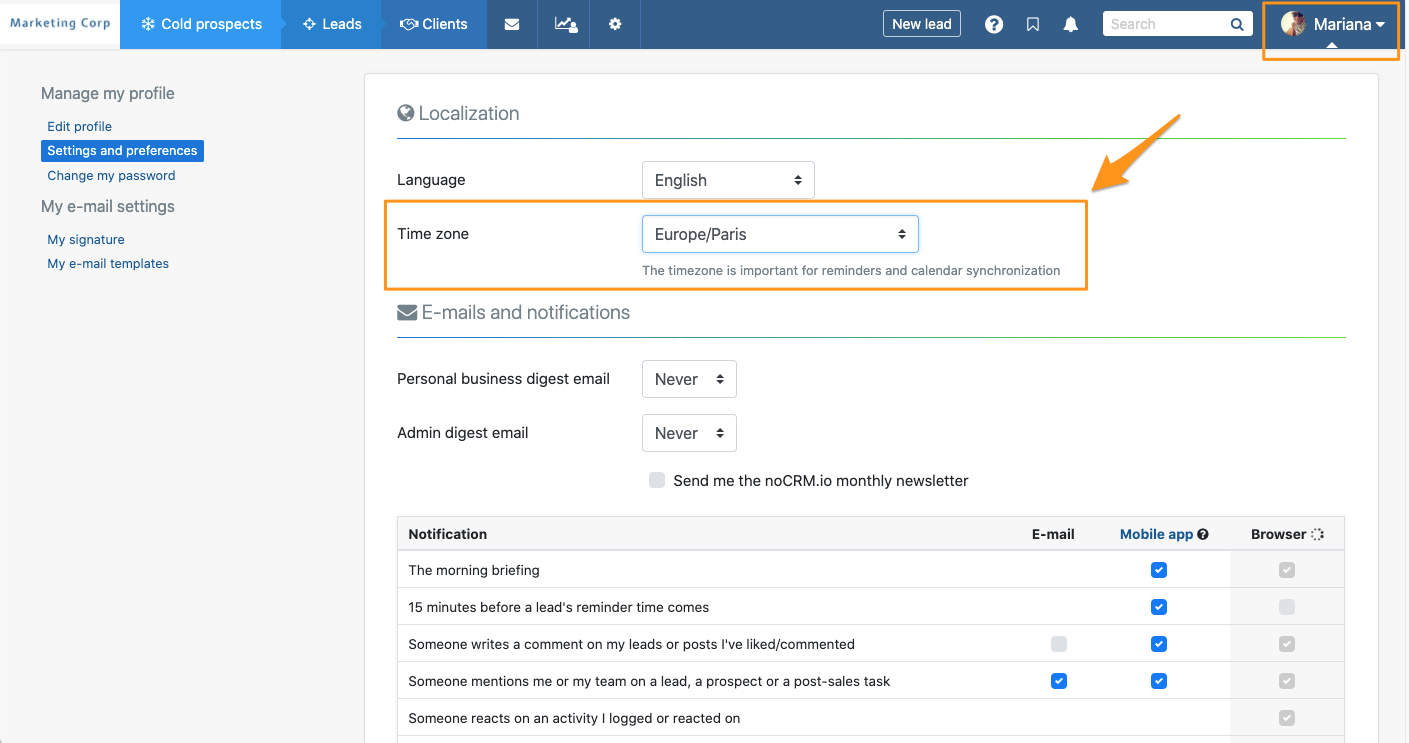This screenshot has height=743, width=1409.
Task: Uncheck Mobile app for morning briefing
Action: 1158,570
